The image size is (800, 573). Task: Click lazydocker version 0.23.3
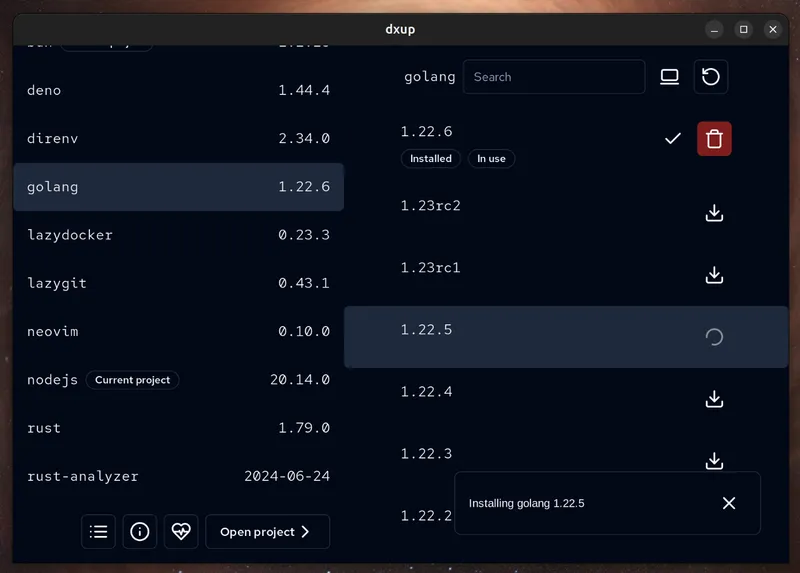(304, 235)
